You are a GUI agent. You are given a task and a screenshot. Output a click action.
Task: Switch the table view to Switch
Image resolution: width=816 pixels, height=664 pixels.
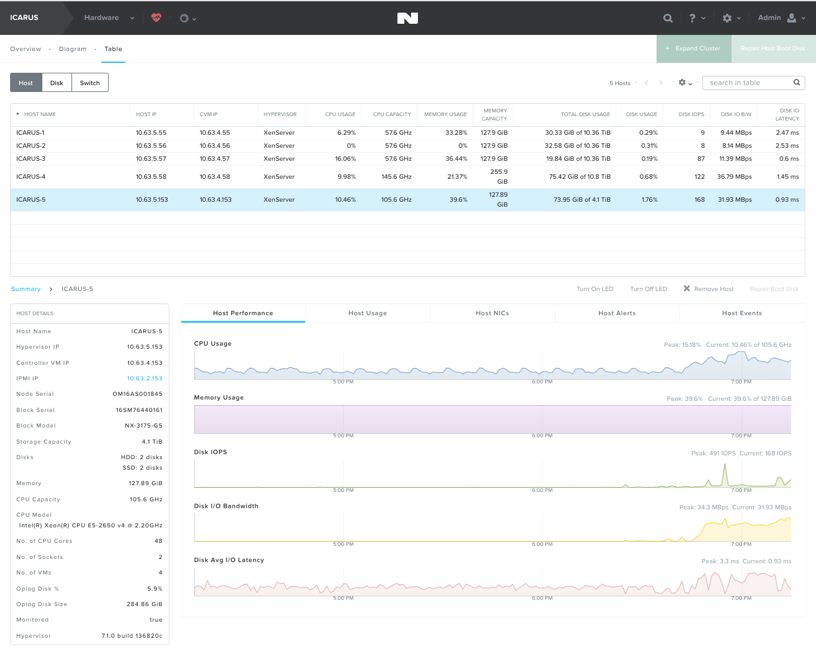(90, 83)
